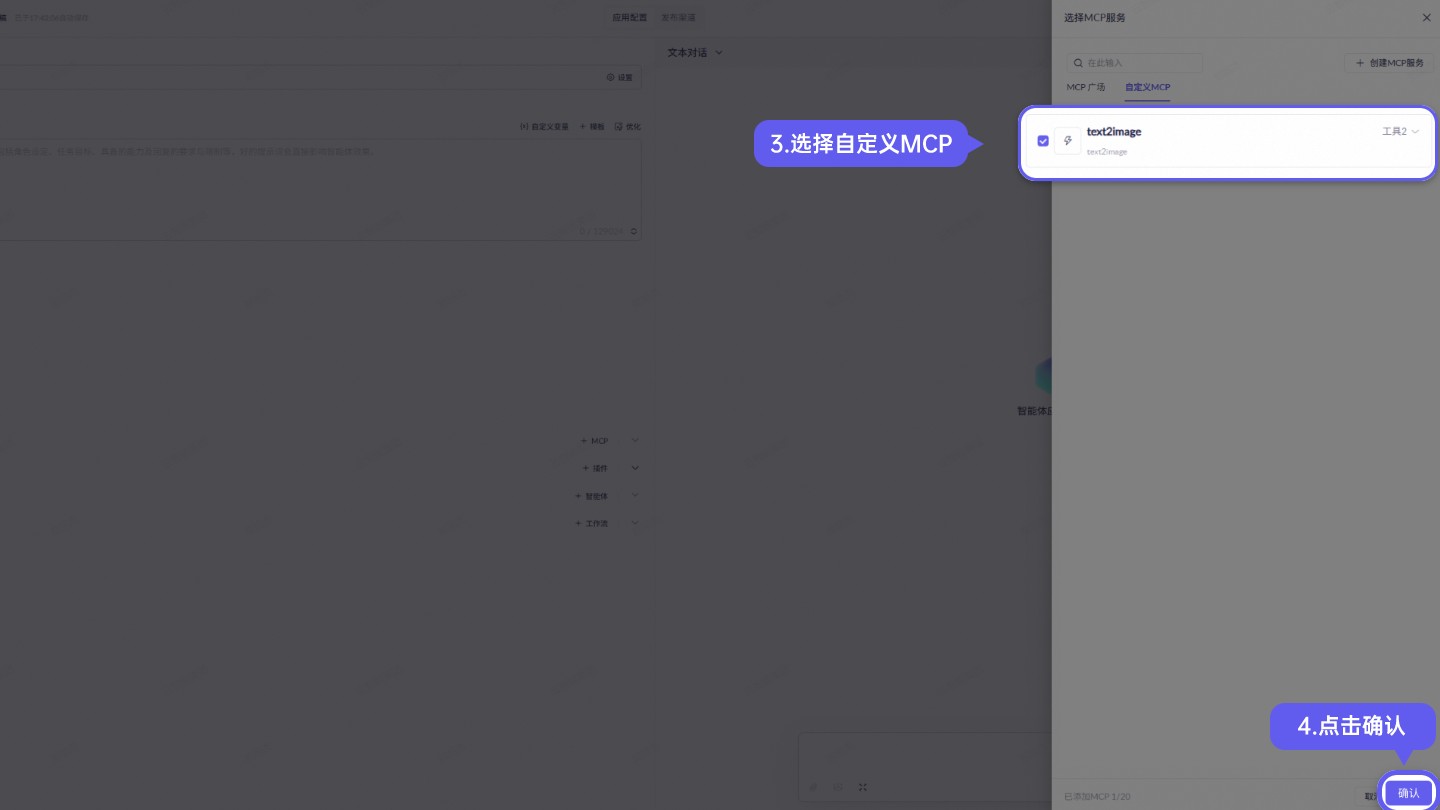
Task: Expand the 工具2 tools dropdown on text2image
Action: 1400,131
